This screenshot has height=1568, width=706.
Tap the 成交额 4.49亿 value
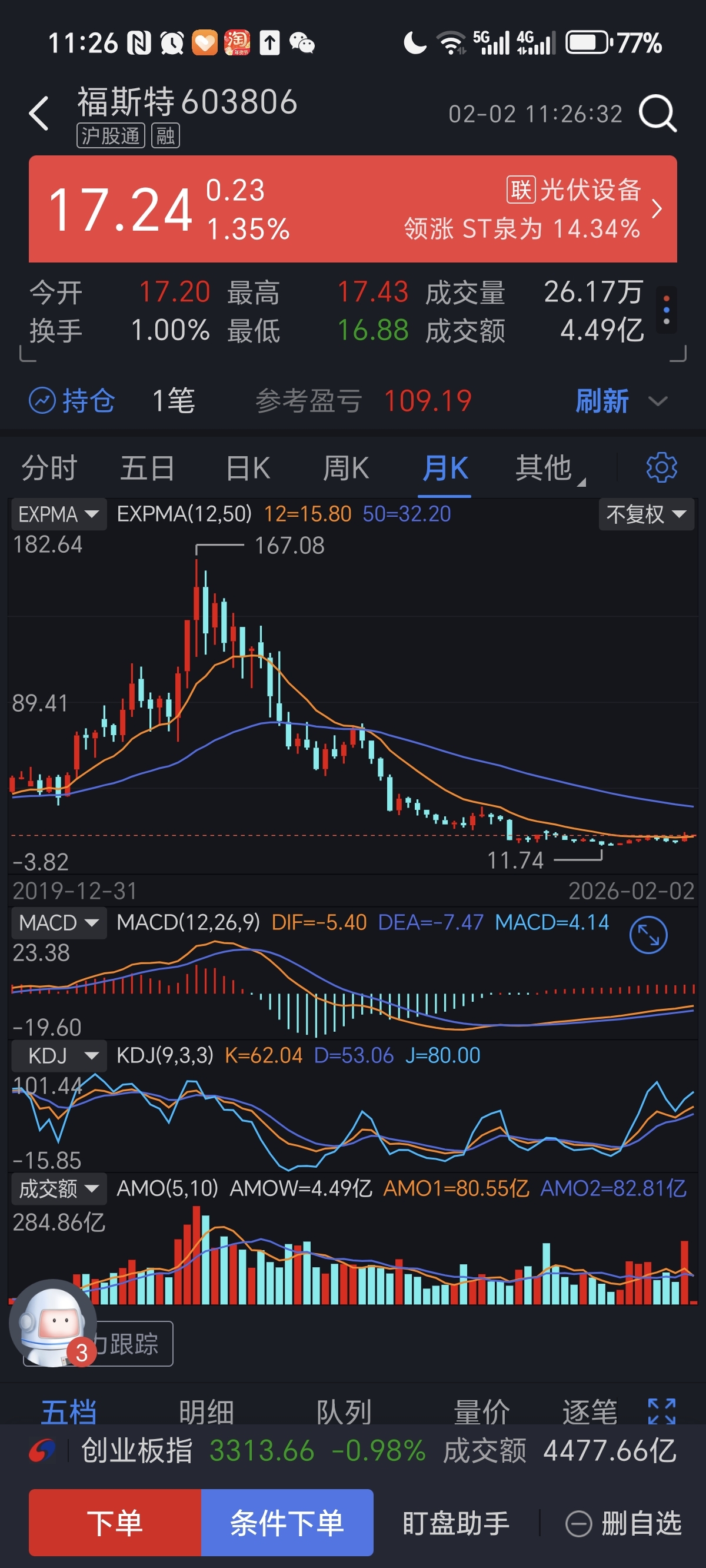tap(602, 330)
